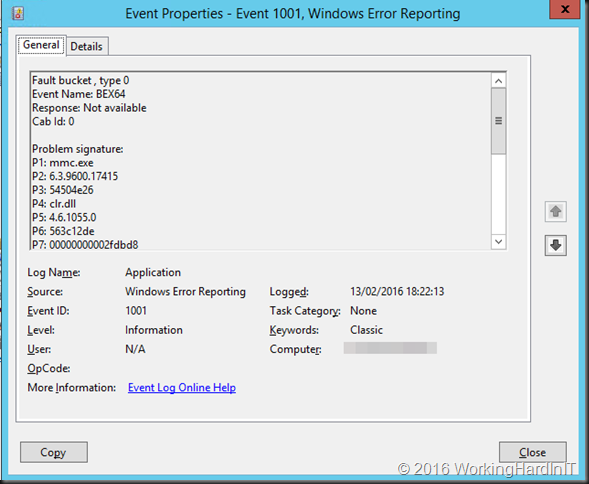
Task: Show next event with down arrow
Action: tap(556, 245)
